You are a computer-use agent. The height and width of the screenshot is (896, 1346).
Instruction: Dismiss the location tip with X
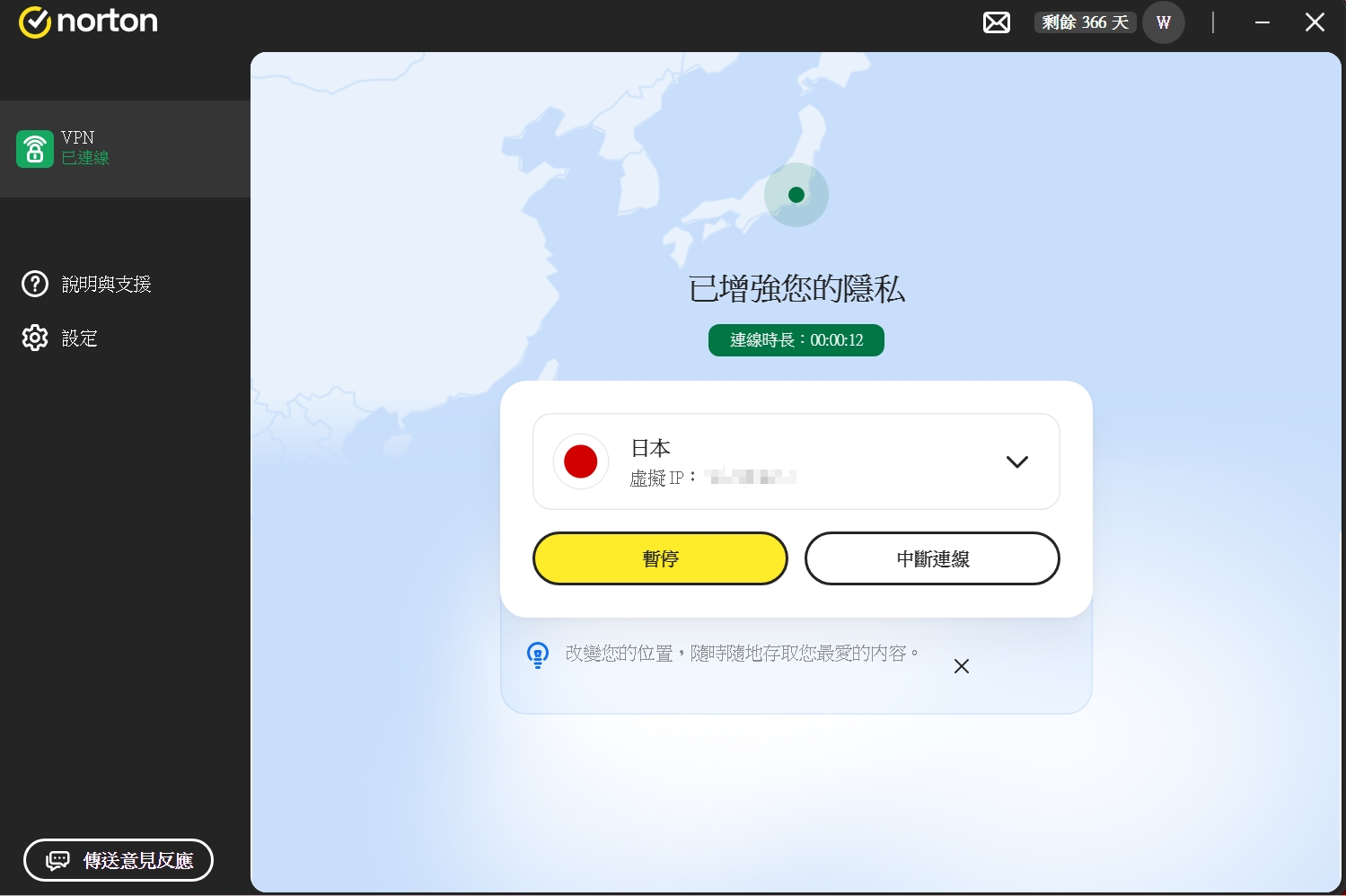pos(961,666)
